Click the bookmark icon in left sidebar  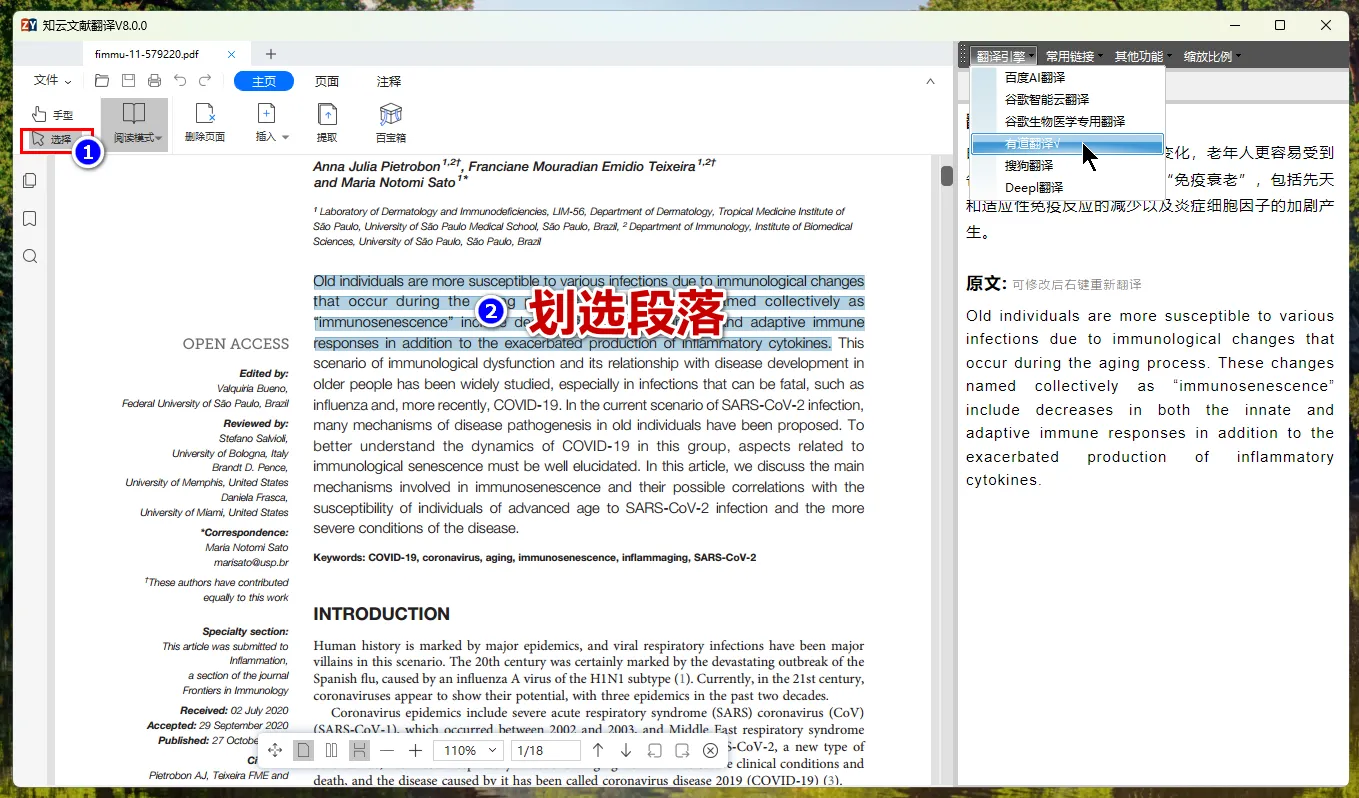29,218
